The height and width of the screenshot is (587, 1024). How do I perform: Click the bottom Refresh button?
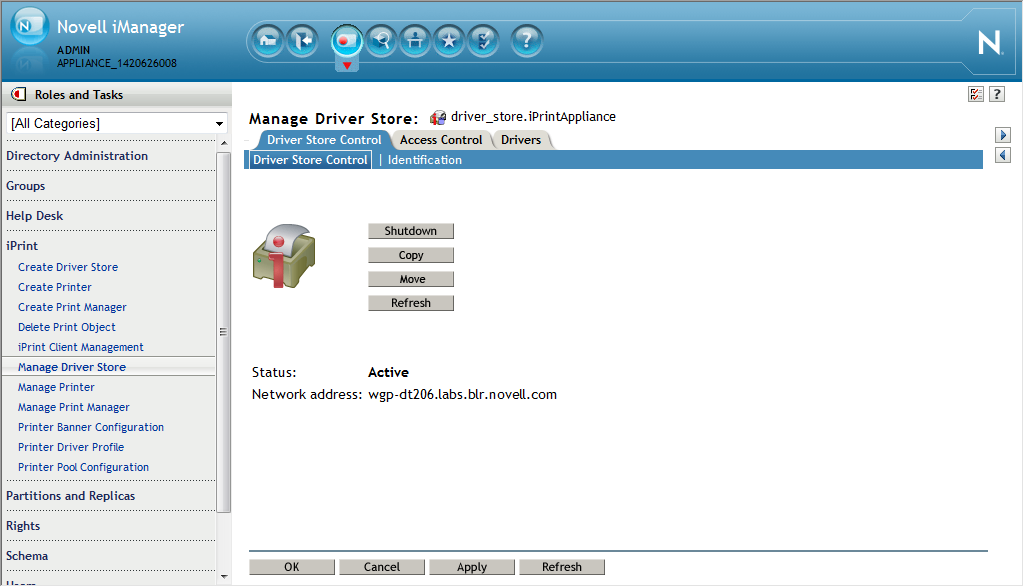562,567
